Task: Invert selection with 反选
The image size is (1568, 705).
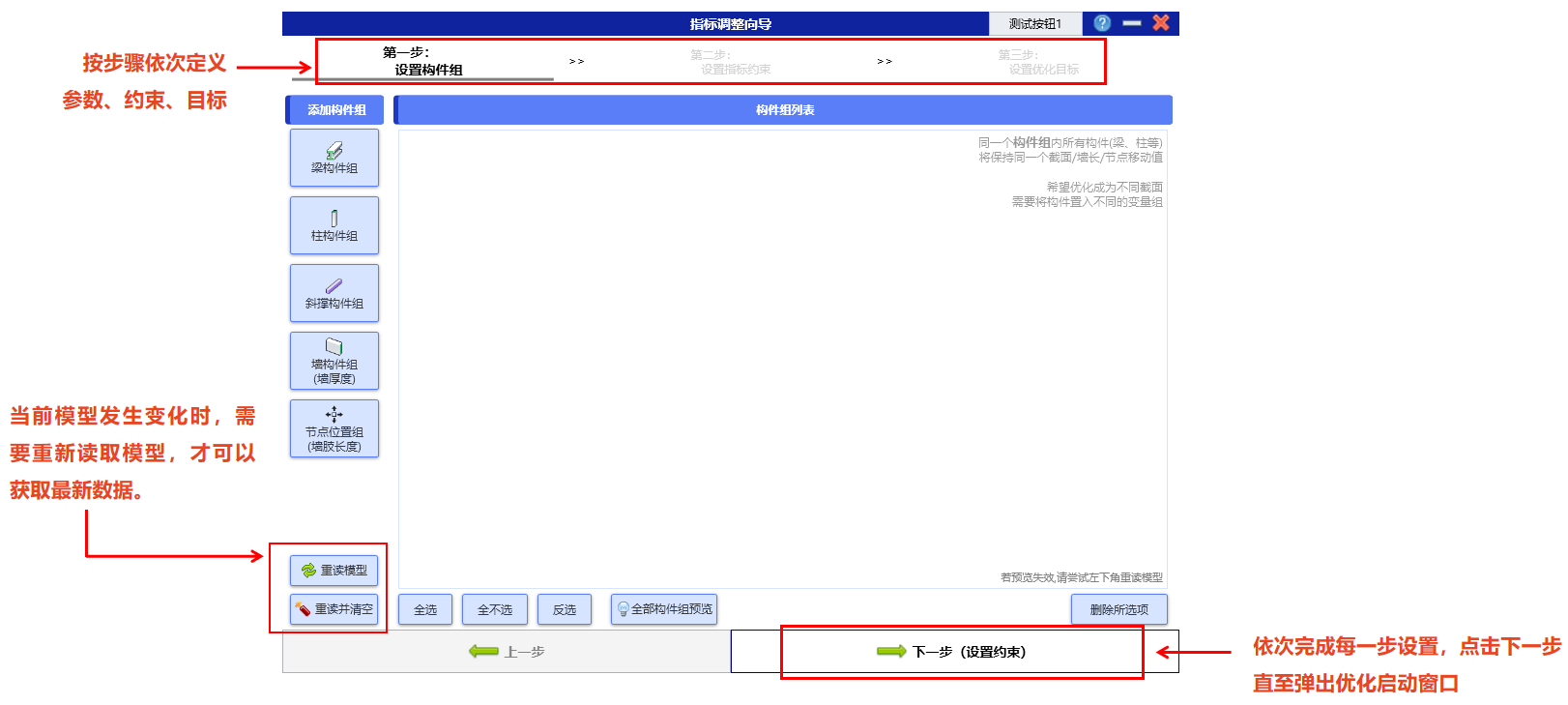Action: (565, 609)
